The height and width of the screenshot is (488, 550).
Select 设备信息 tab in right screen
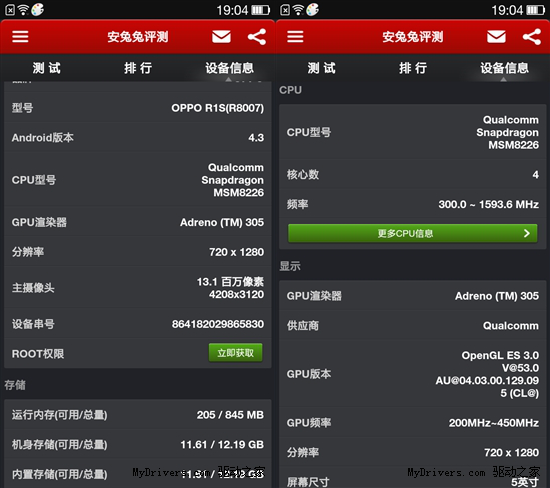(x=504, y=68)
